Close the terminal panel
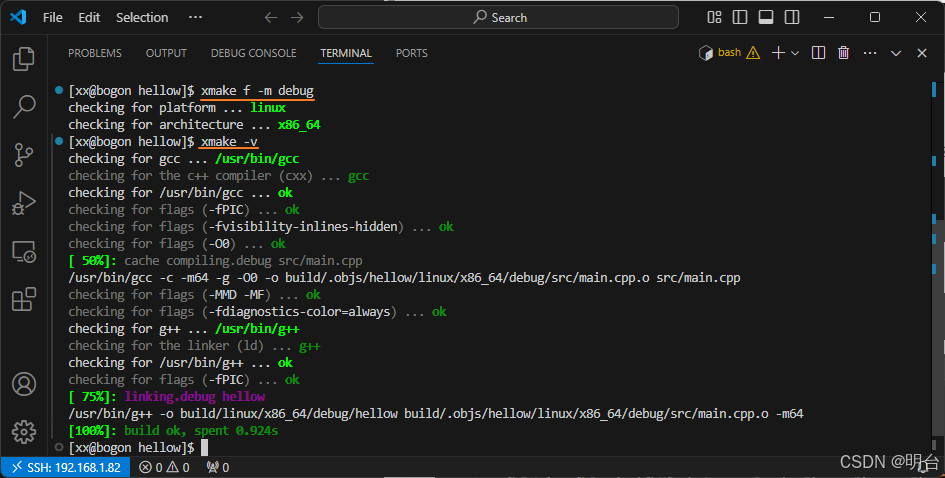This screenshot has width=945, height=478. pos(921,53)
